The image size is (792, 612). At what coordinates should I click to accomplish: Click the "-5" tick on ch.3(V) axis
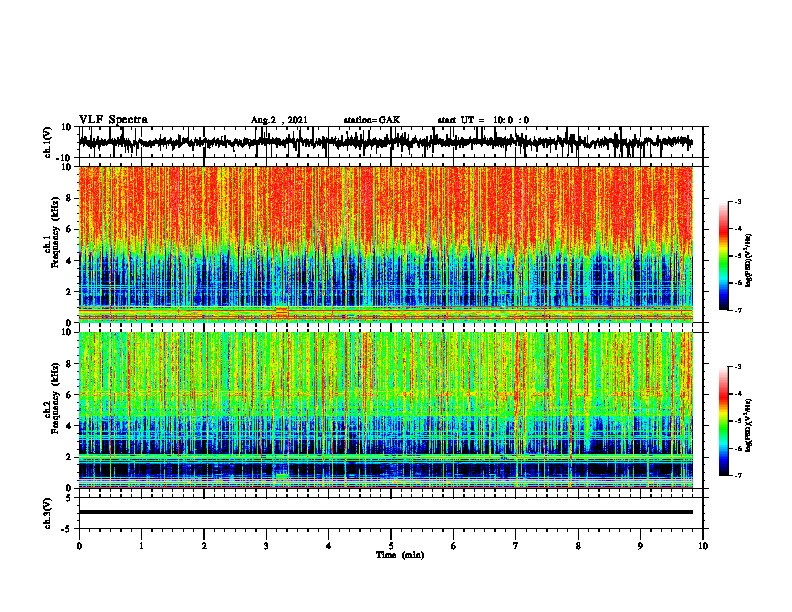(x=67, y=529)
